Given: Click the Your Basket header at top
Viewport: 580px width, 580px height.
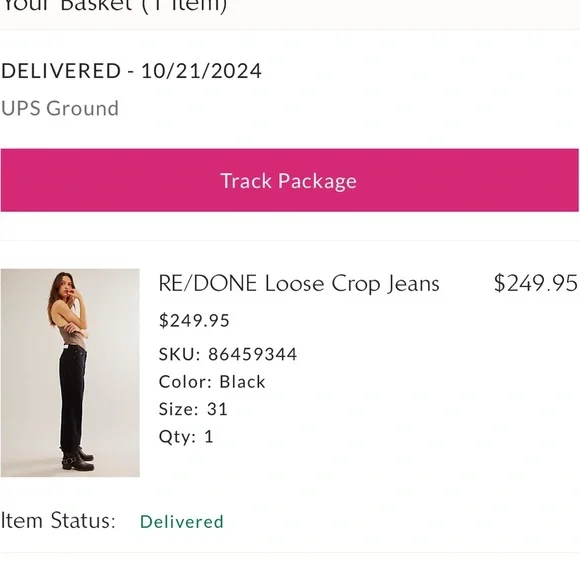Looking at the screenshot, I should click(114, 6).
